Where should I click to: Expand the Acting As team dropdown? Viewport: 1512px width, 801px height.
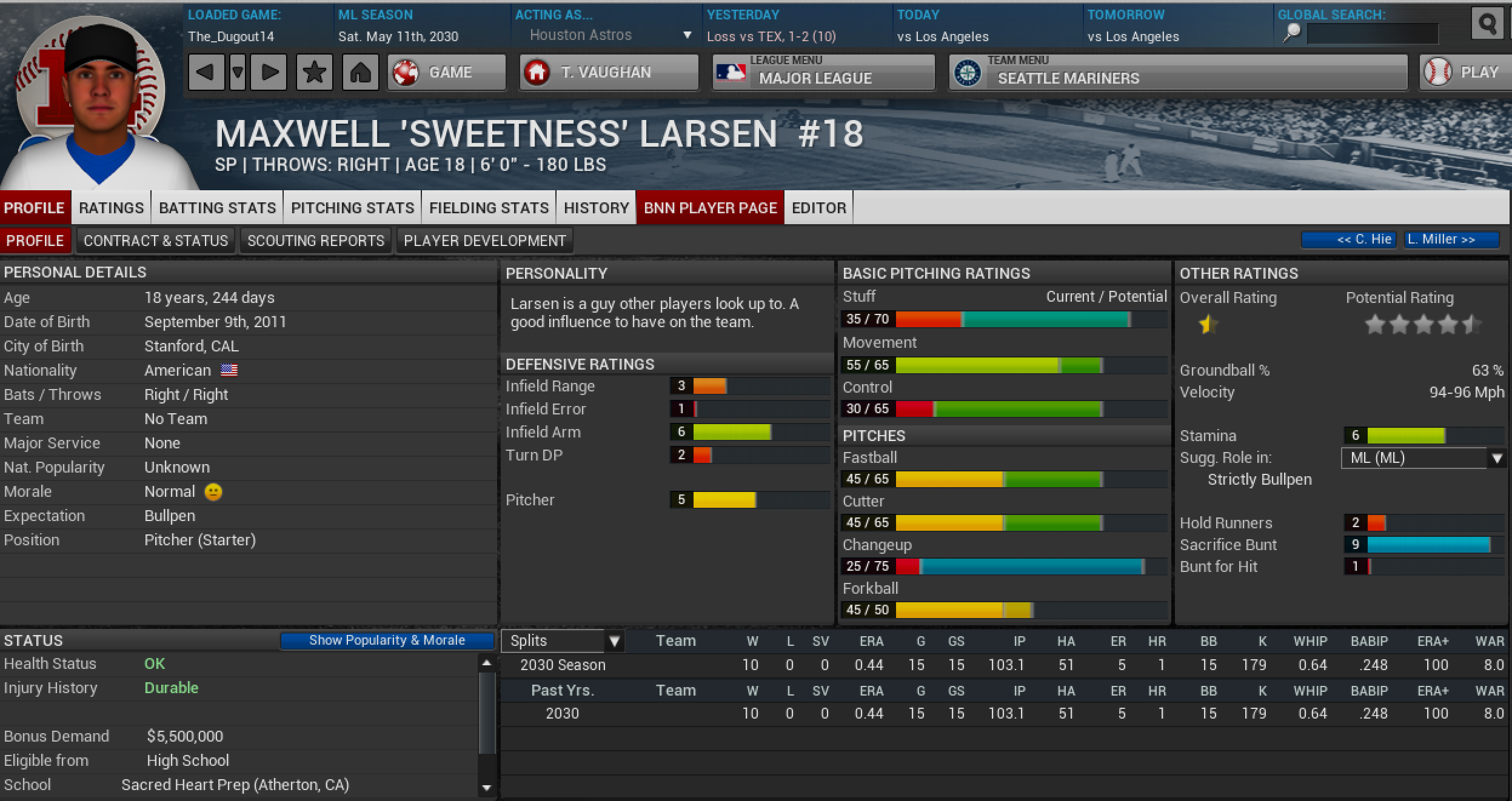coord(687,35)
